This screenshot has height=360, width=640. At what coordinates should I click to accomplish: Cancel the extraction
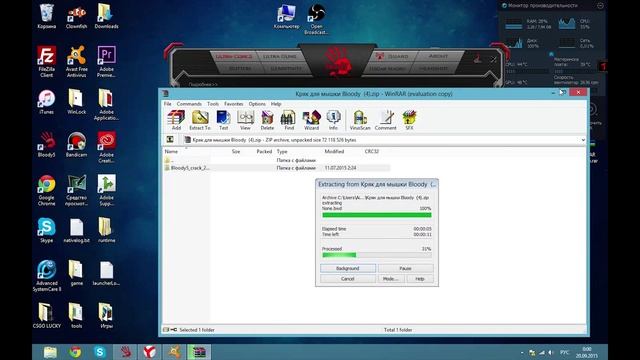pos(348,279)
